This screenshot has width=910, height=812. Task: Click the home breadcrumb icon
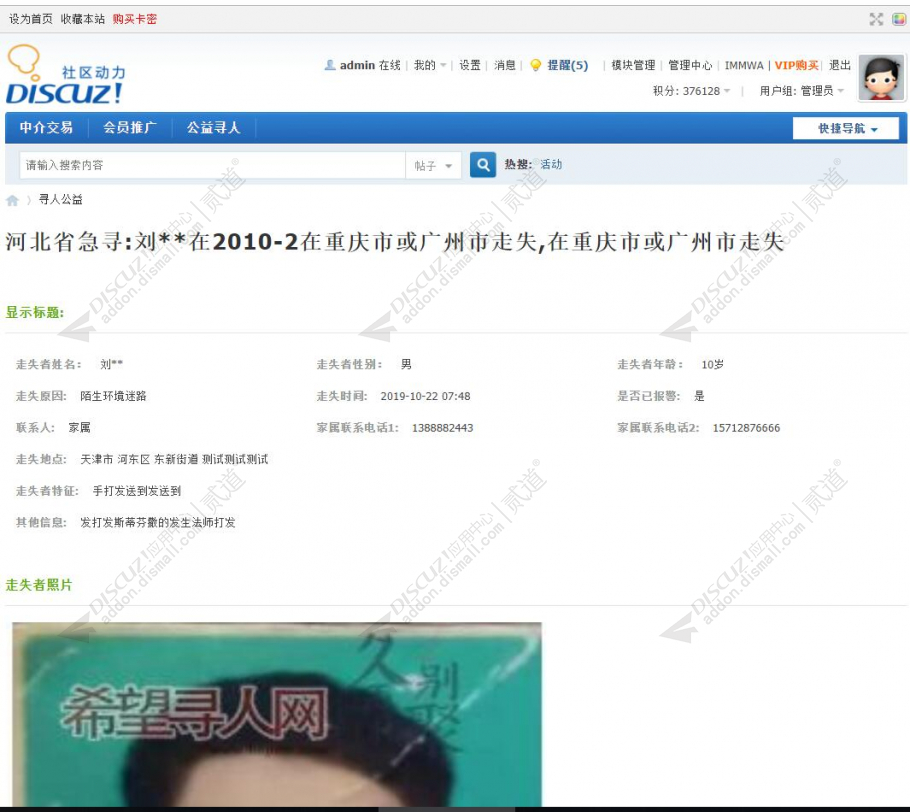point(12,201)
